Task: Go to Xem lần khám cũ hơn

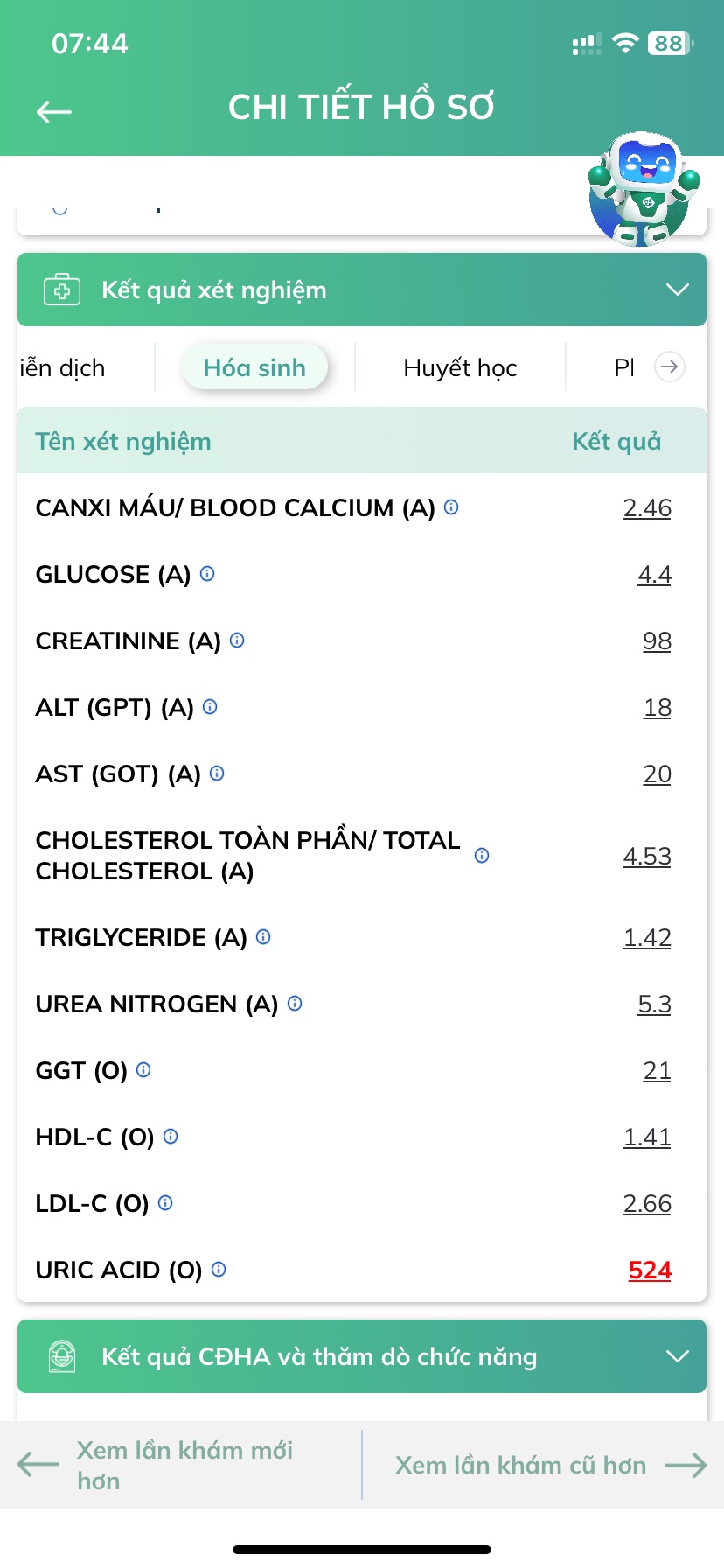Action: tap(551, 1465)
